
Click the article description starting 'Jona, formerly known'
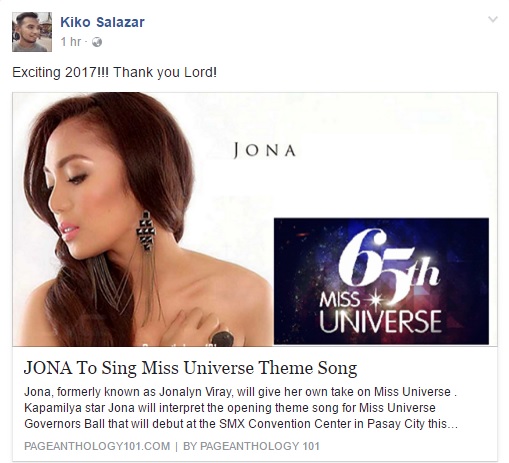coord(241,408)
